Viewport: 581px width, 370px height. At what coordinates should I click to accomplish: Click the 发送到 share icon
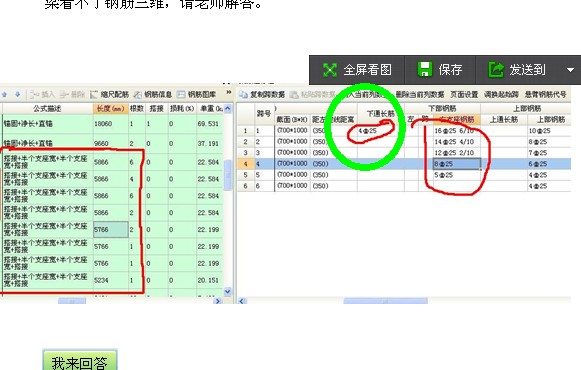tap(496, 70)
